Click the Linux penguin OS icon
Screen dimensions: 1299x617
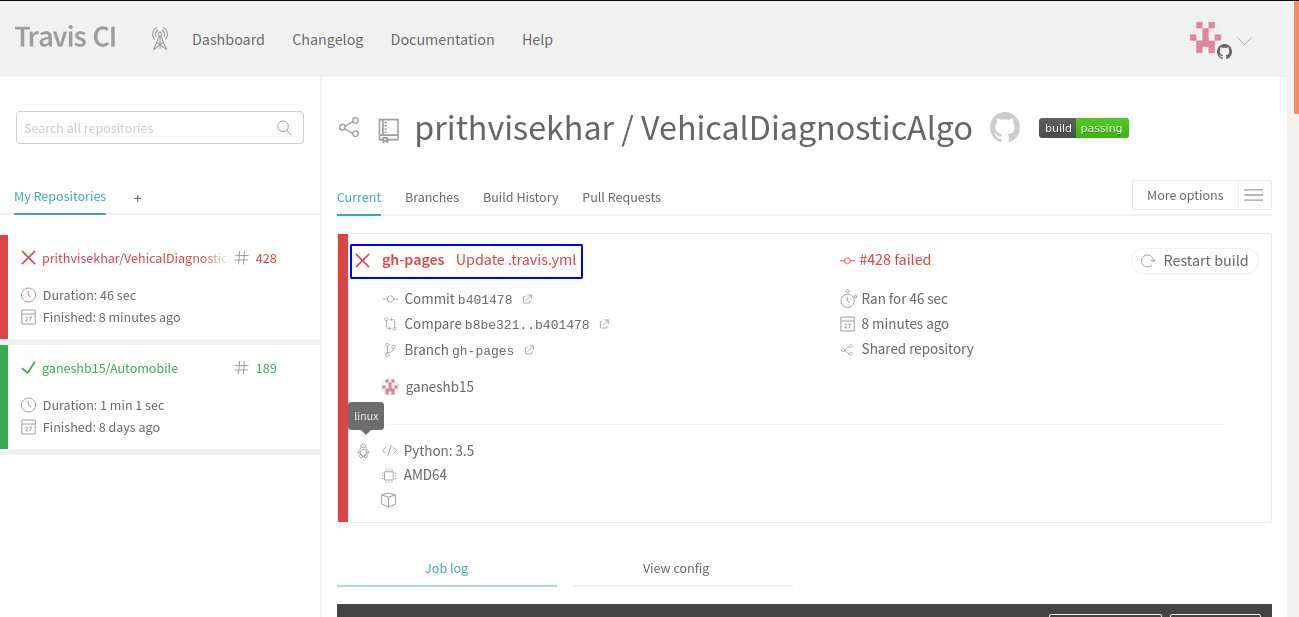tap(364, 451)
